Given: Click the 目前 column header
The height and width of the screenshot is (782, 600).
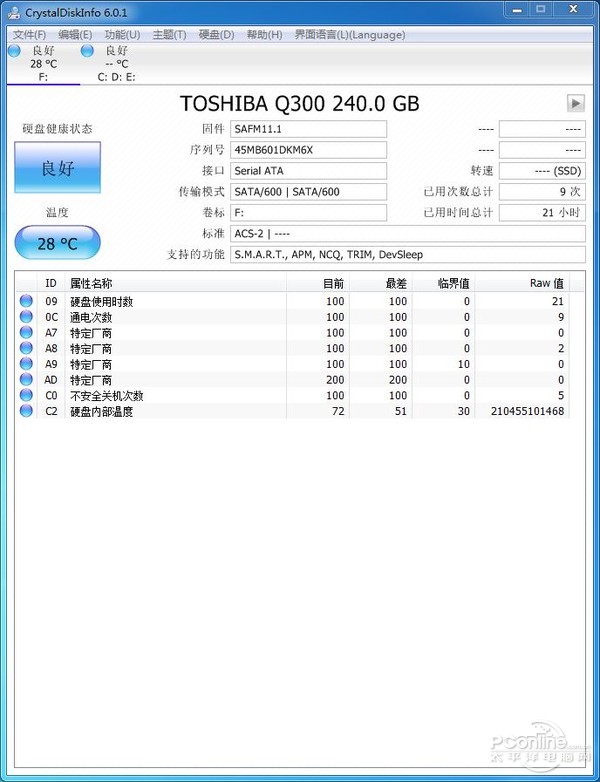Looking at the screenshot, I should click(318, 283).
